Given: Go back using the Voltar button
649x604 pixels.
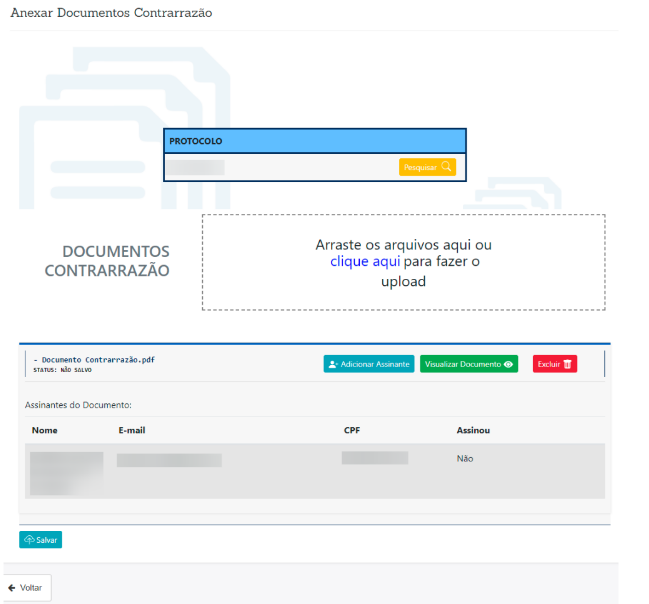Looking at the screenshot, I should (26, 588).
